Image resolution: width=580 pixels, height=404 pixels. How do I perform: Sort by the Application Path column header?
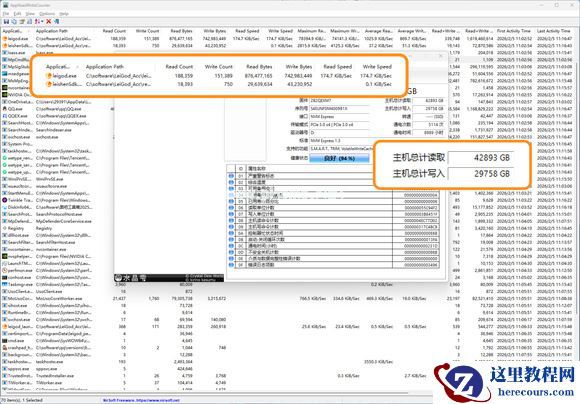click(52, 31)
